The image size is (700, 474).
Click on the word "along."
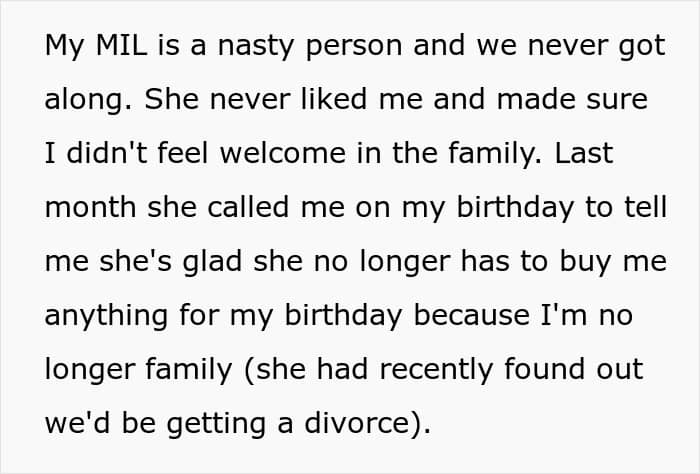point(88,100)
